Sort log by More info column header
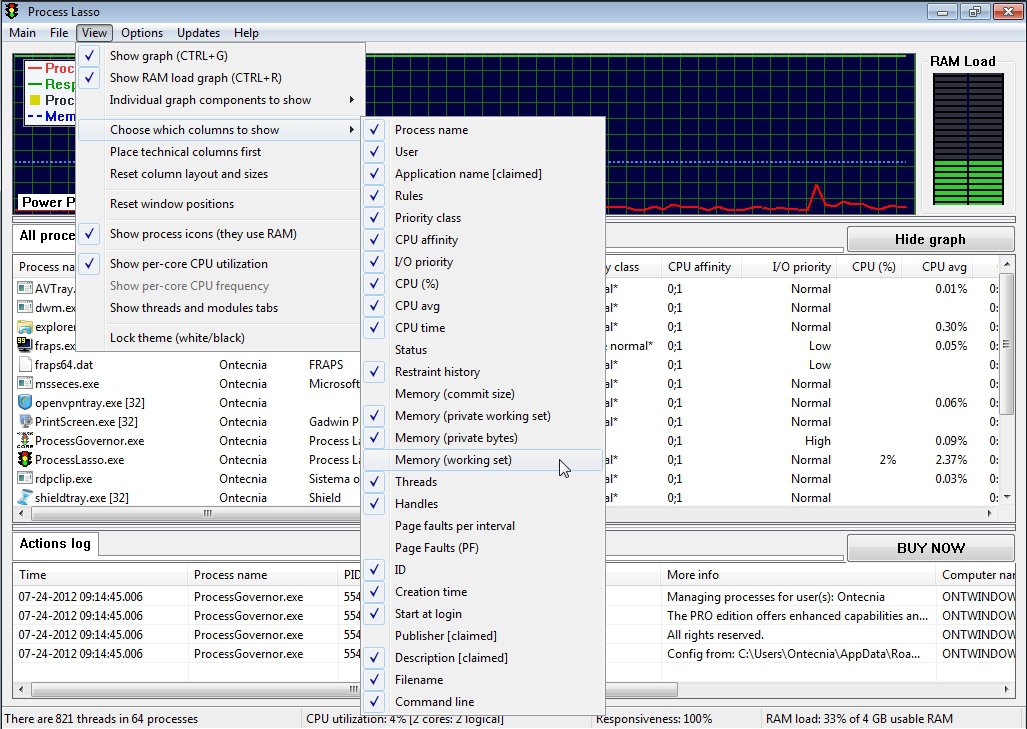The width and height of the screenshot is (1027, 729). tap(798, 574)
